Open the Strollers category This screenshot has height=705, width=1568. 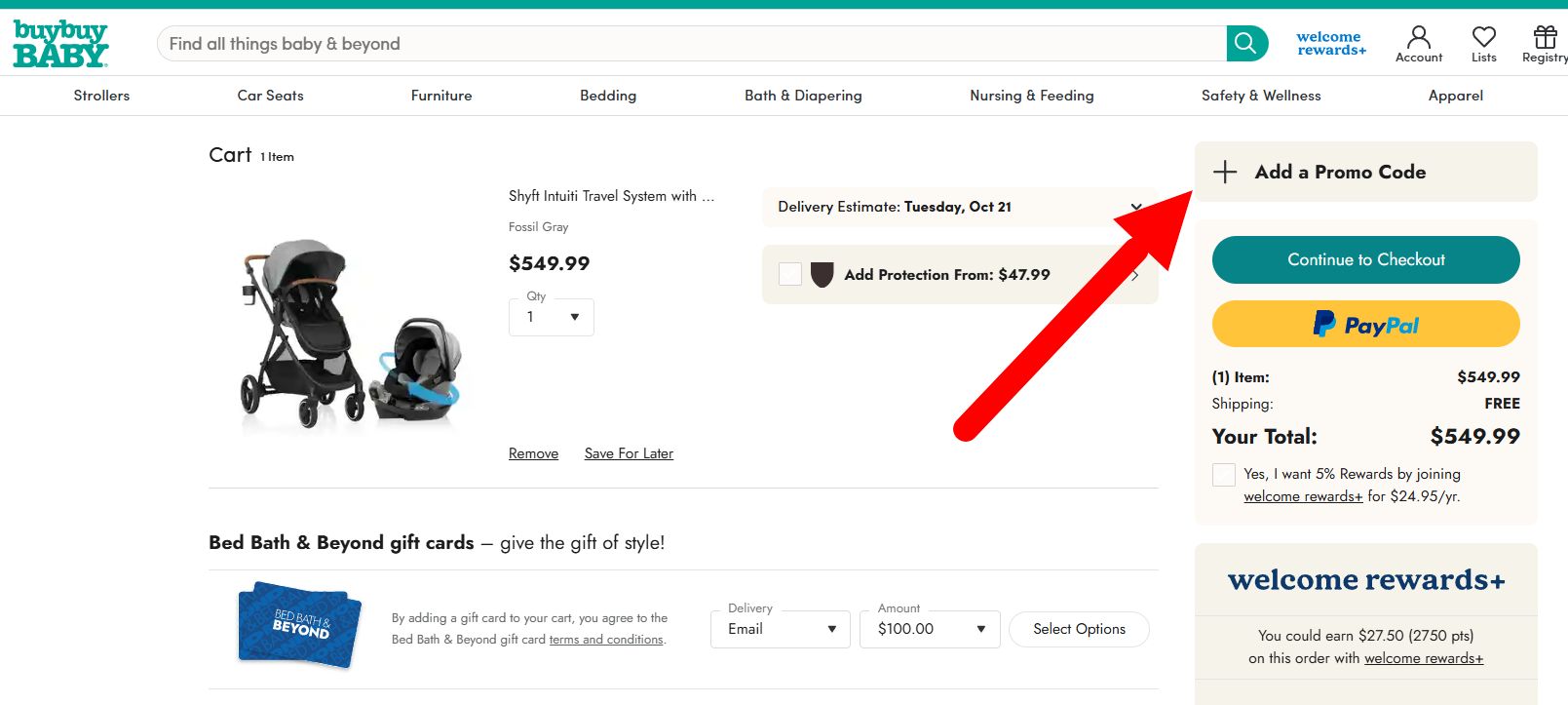click(101, 96)
